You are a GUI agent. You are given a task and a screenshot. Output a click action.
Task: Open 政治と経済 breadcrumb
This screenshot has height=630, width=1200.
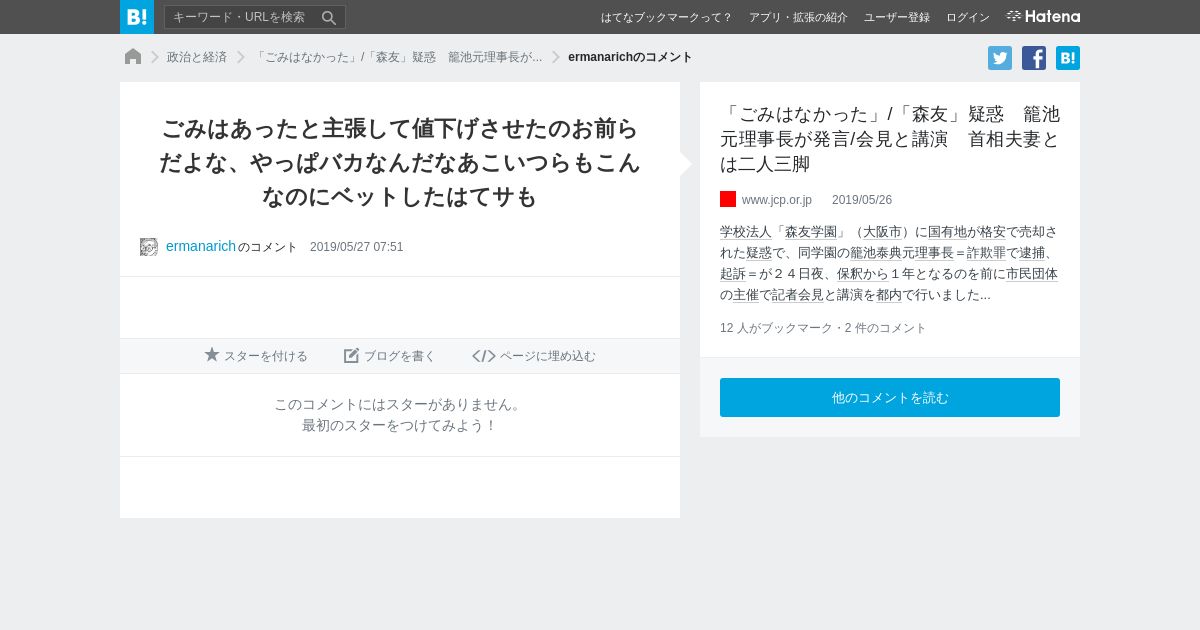coord(197,57)
